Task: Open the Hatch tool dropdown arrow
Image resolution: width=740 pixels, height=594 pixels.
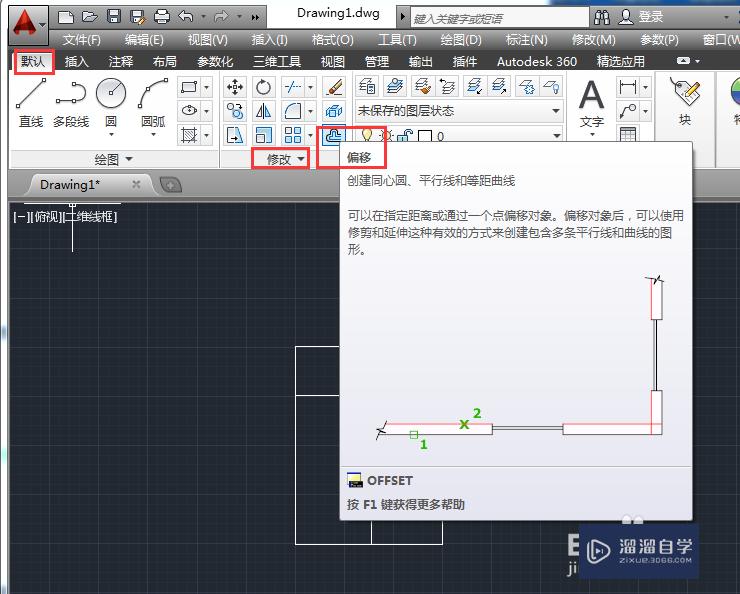Action: (x=207, y=135)
